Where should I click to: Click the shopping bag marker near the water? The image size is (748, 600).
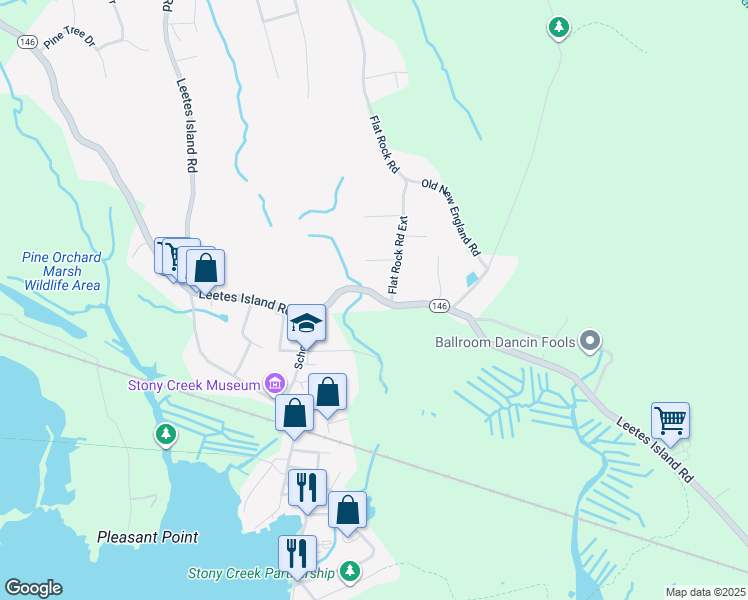[347, 513]
